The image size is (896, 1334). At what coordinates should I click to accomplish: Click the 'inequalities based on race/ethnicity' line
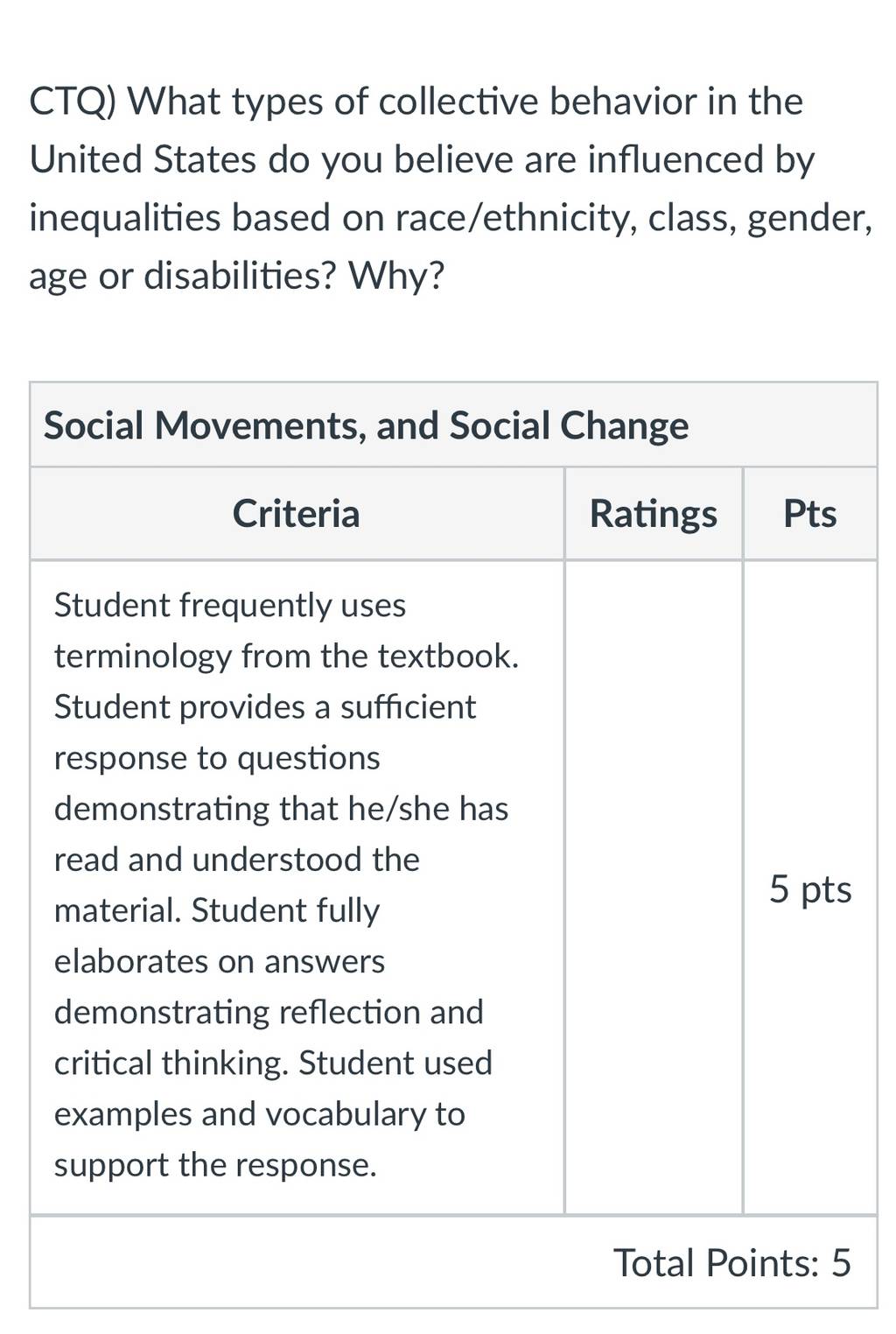click(451, 218)
